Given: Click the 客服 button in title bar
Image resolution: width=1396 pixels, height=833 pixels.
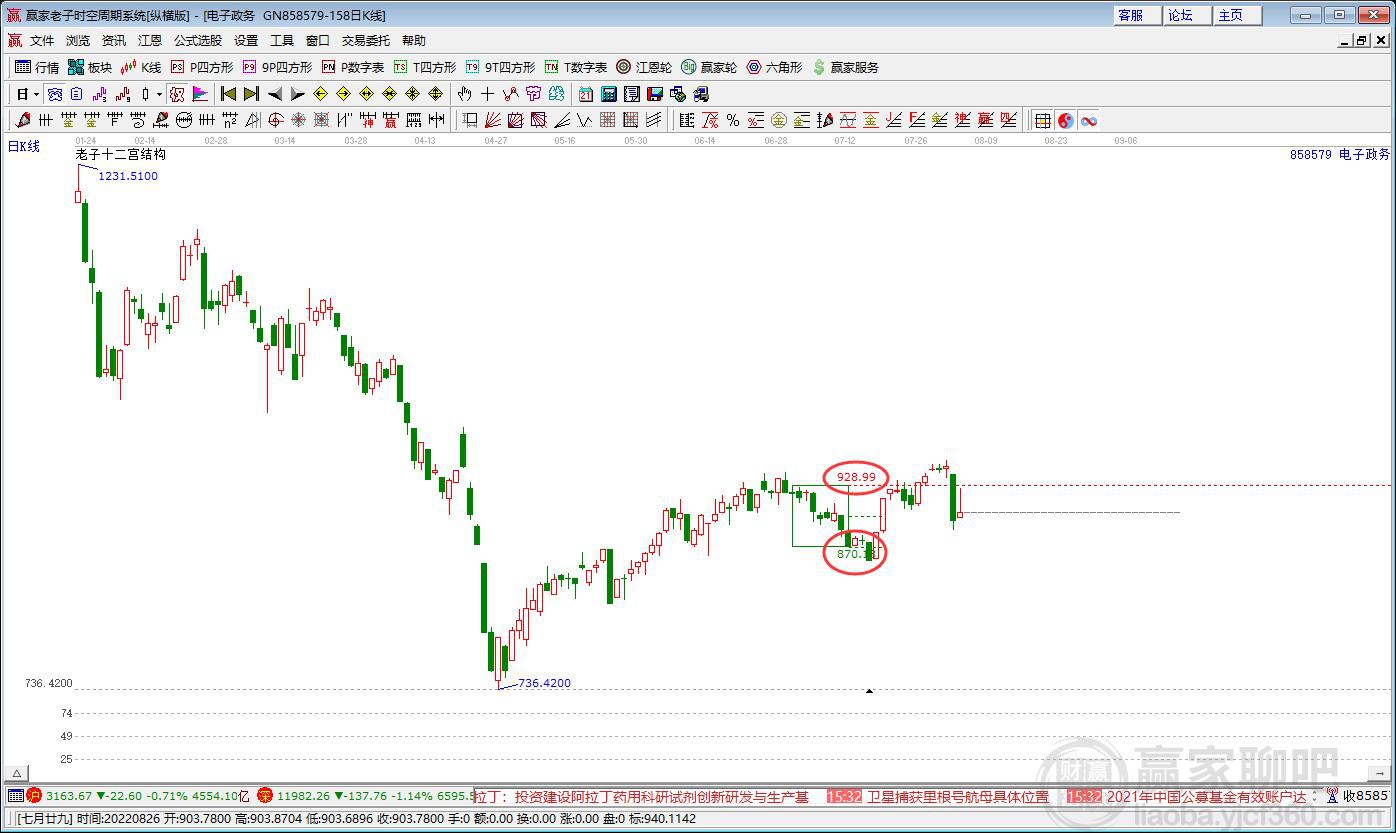Looking at the screenshot, I should 1138,15.
